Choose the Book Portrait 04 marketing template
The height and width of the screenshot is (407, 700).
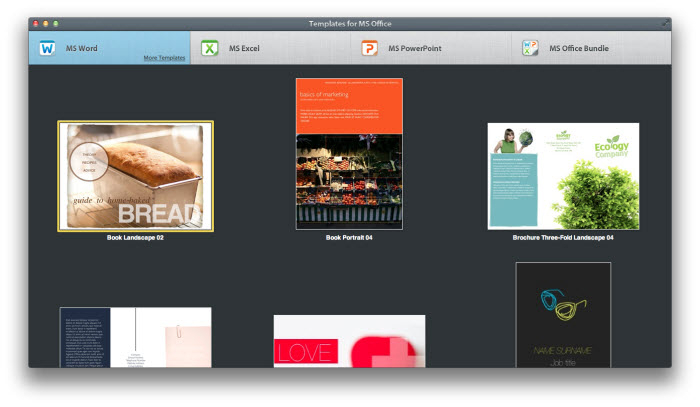point(349,153)
